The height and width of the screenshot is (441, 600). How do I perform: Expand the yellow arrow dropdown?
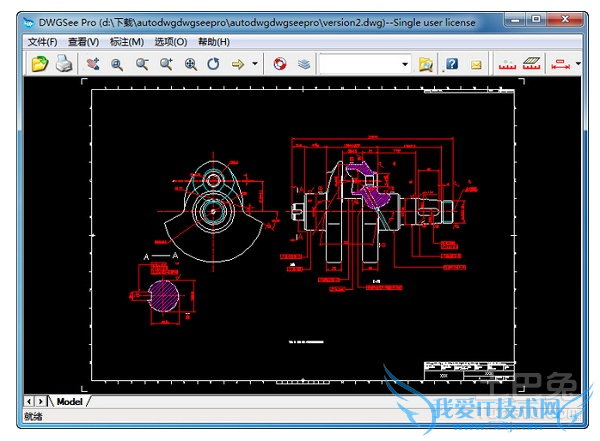pyautogui.click(x=255, y=64)
